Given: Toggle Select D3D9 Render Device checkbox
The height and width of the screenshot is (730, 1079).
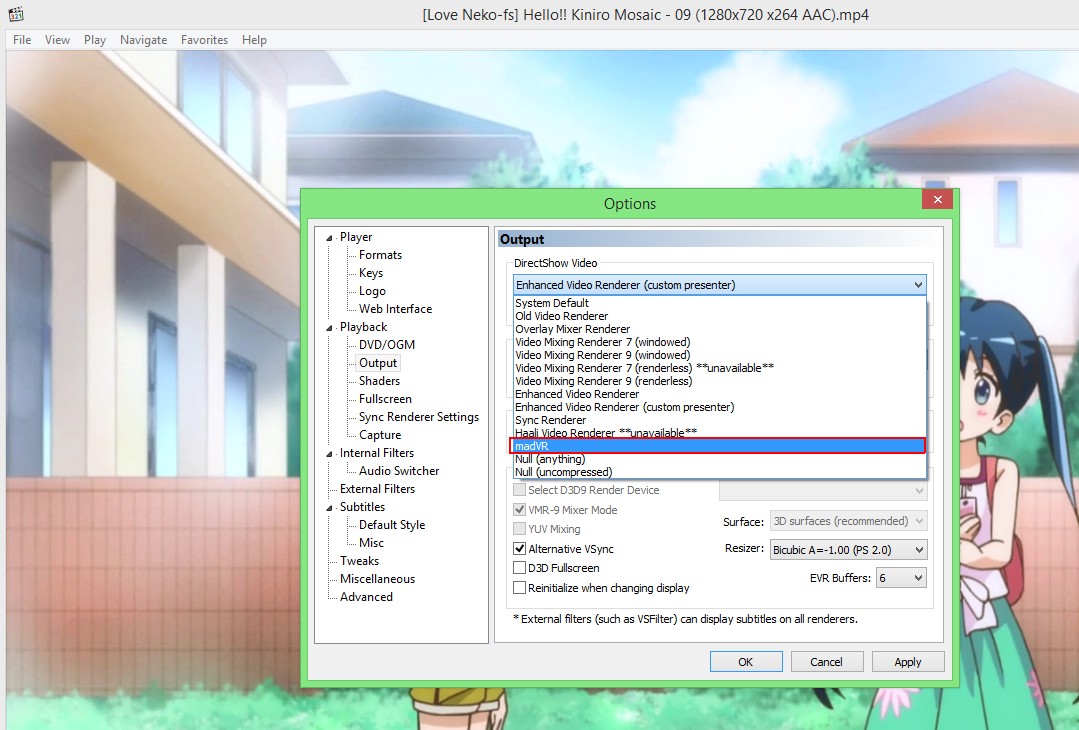Looking at the screenshot, I should [520, 490].
